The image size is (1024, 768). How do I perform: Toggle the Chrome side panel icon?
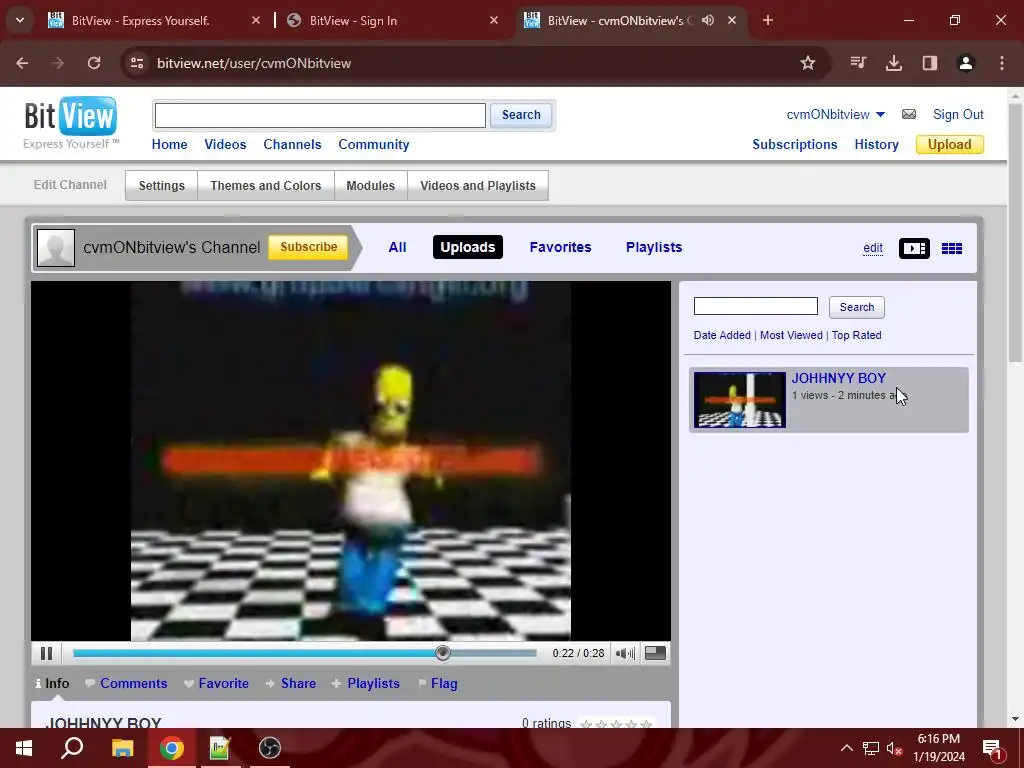pos(930,63)
